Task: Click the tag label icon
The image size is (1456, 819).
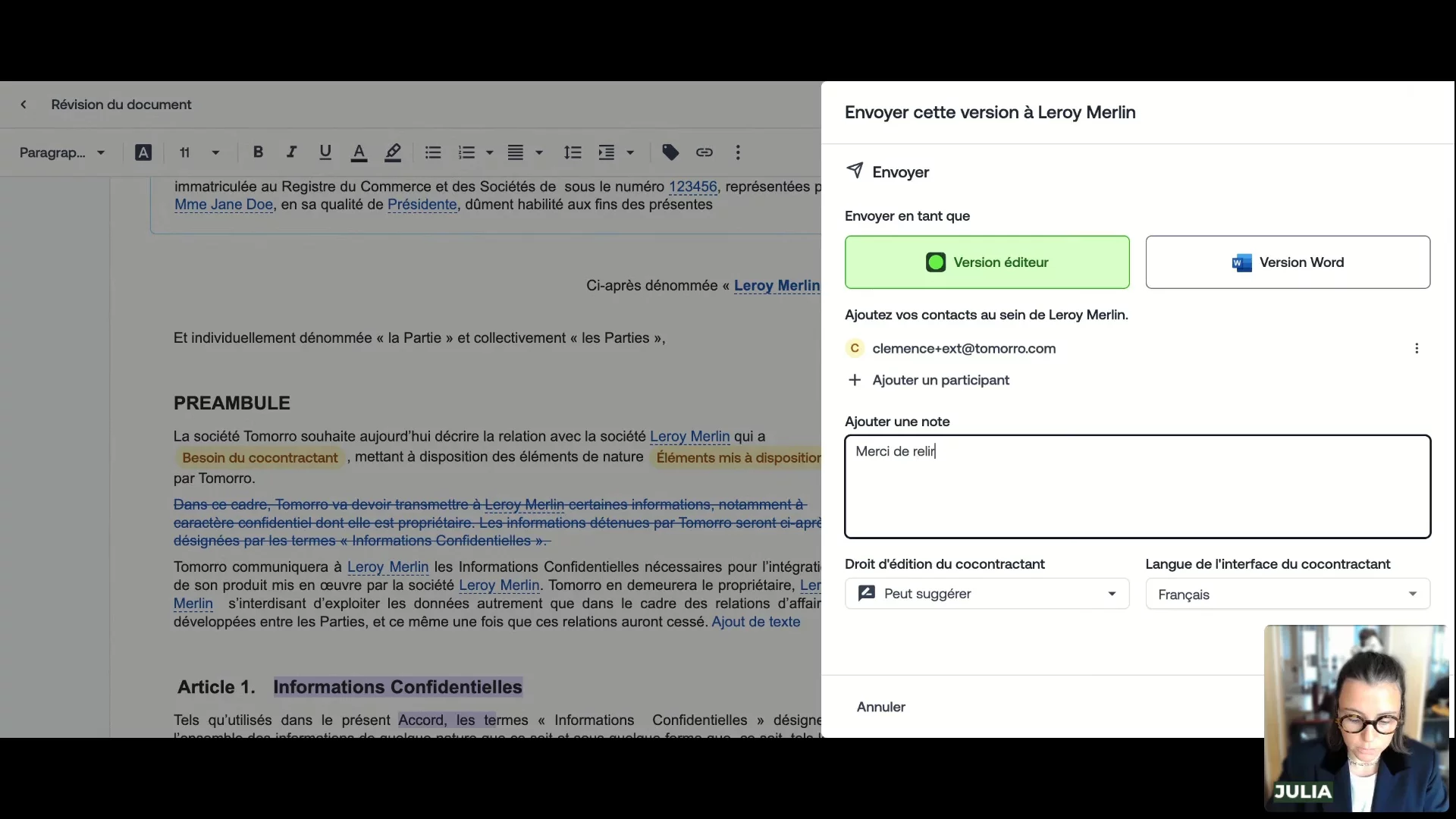Action: 670,152
